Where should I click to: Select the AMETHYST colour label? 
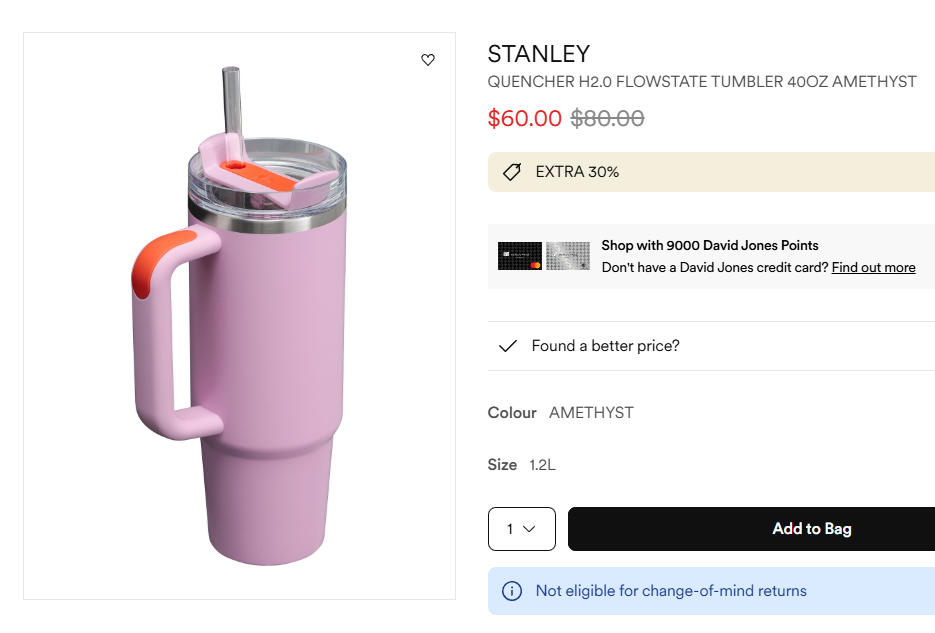pyautogui.click(x=591, y=412)
